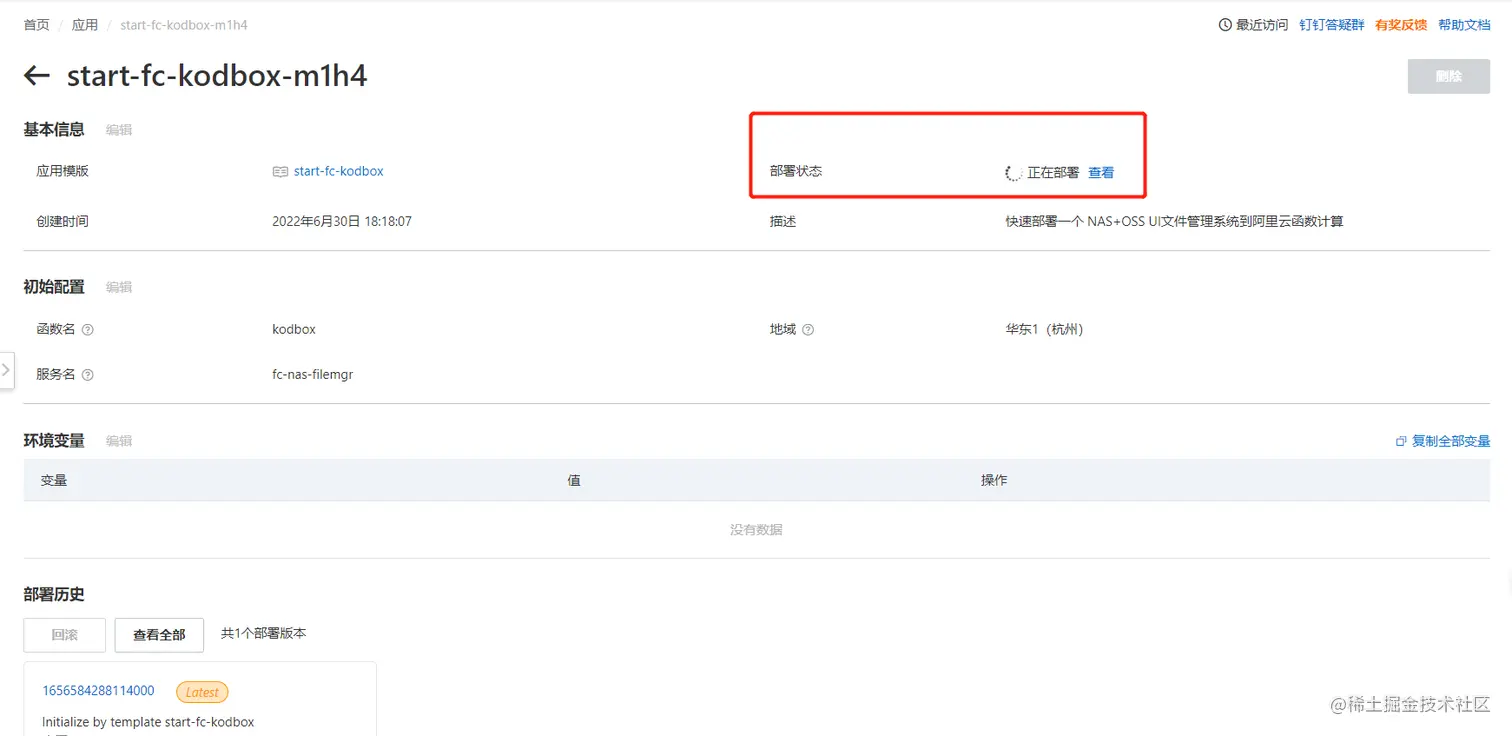Click service name value fc-nas-filemgr
This screenshot has width=1512, height=736.
313,375
